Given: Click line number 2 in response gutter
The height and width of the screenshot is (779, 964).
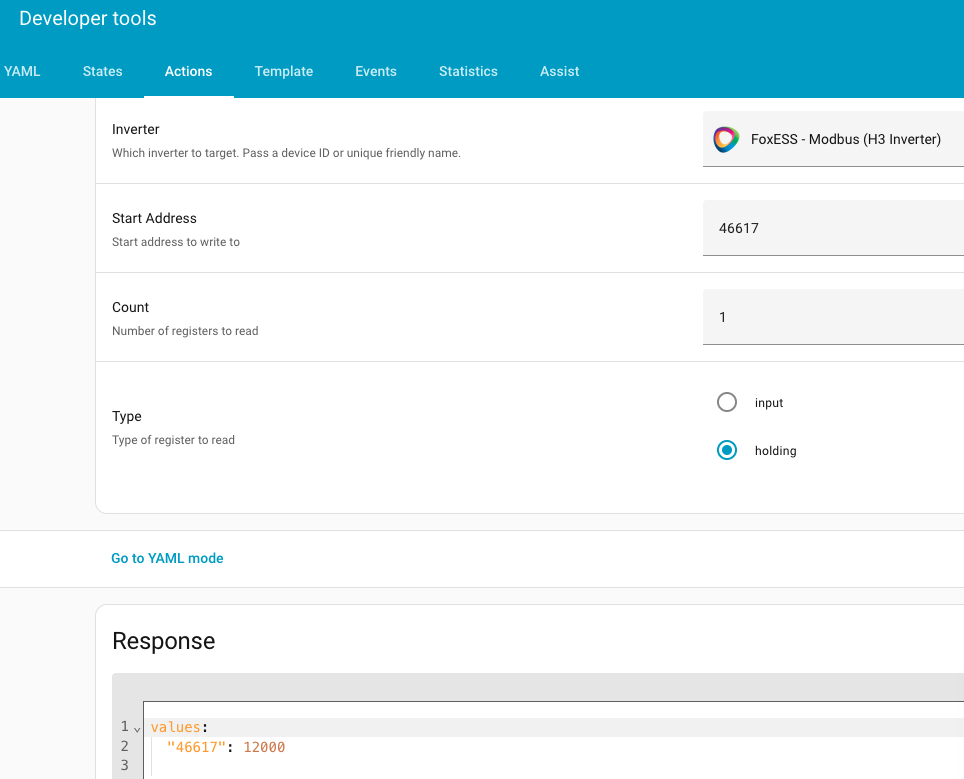Looking at the screenshot, I should (x=125, y=746).
